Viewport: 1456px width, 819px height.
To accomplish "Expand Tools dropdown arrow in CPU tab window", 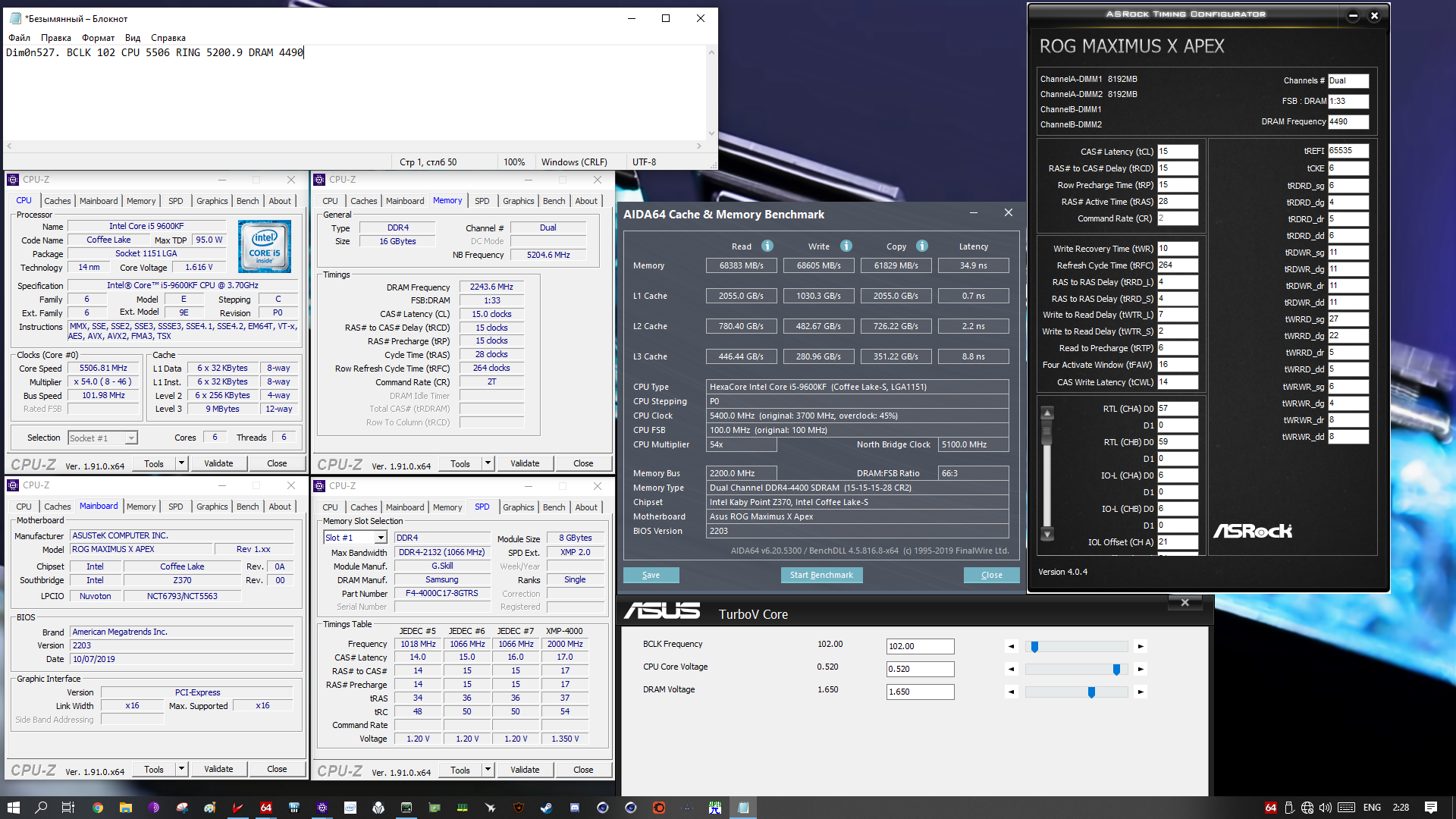I will coord(181,463).
